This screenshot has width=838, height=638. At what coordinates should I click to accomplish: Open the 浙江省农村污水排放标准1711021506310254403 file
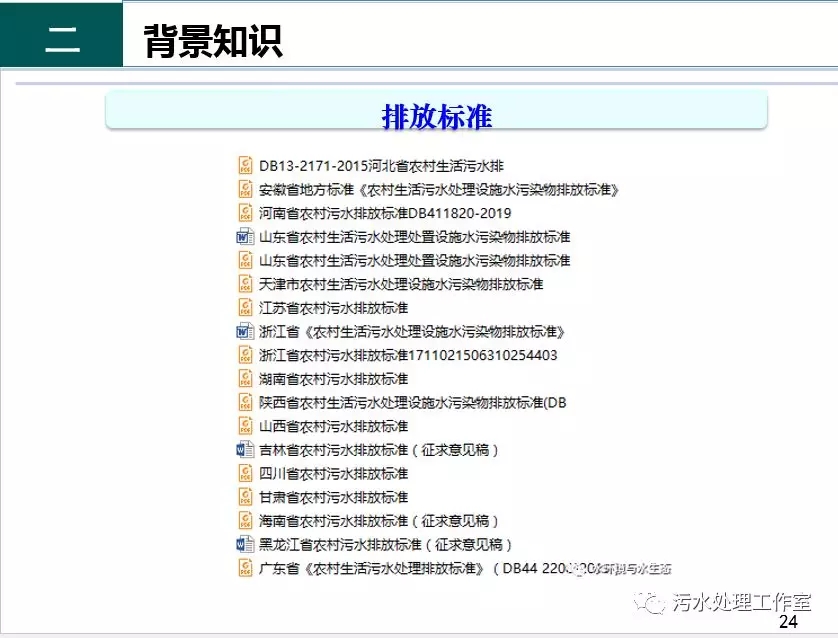pyautogui.click(x=408, y=356)
